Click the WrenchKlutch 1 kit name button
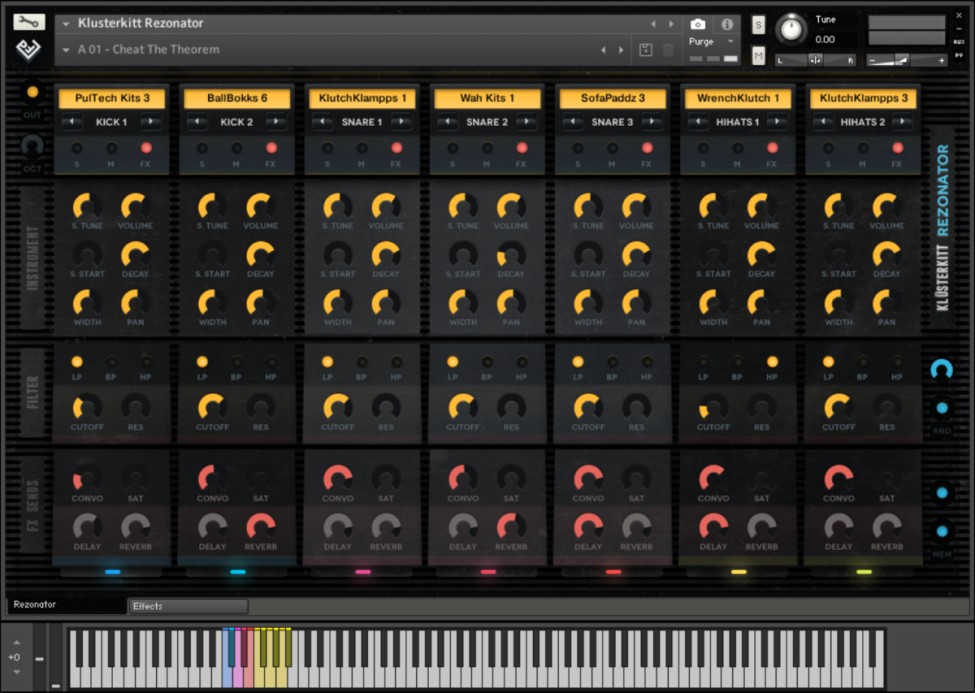The width and height of the screenshot is (975, 693). click(737, 98)
